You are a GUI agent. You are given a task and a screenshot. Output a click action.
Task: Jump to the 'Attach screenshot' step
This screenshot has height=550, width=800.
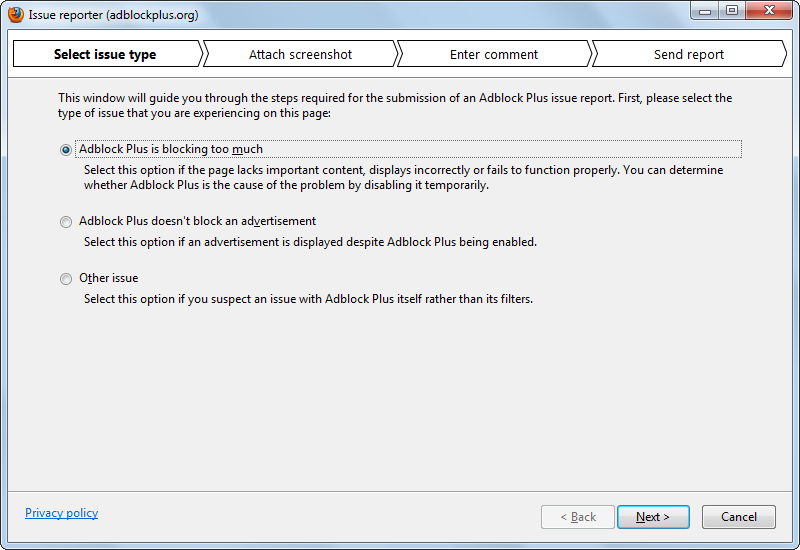(300, 54)
